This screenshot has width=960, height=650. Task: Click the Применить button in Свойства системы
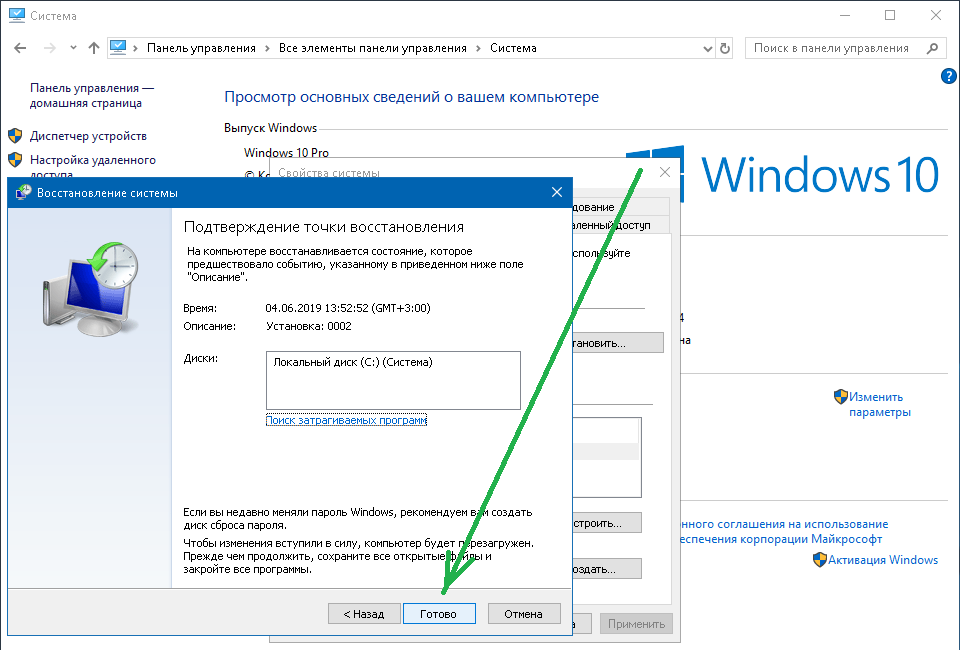[636, 624]
